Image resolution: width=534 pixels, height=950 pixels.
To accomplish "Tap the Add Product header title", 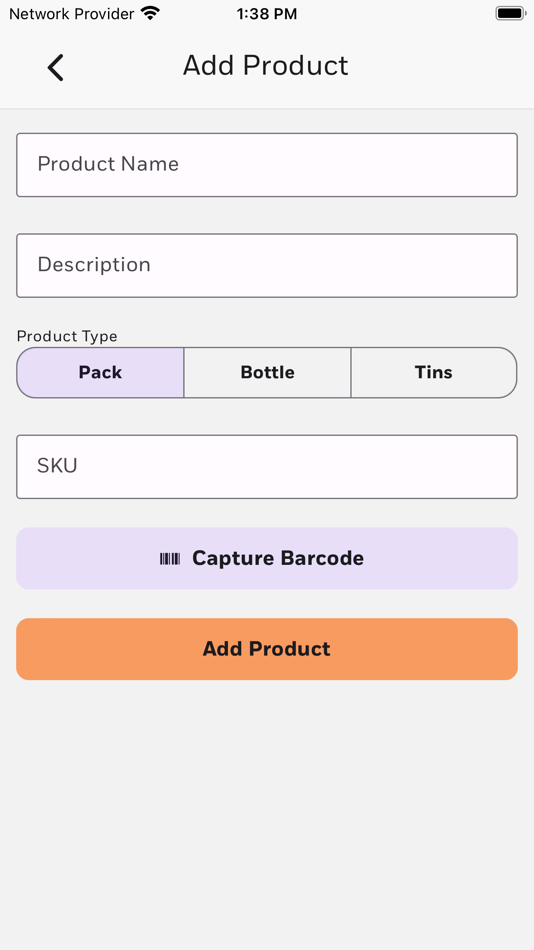I will [265, 65].
